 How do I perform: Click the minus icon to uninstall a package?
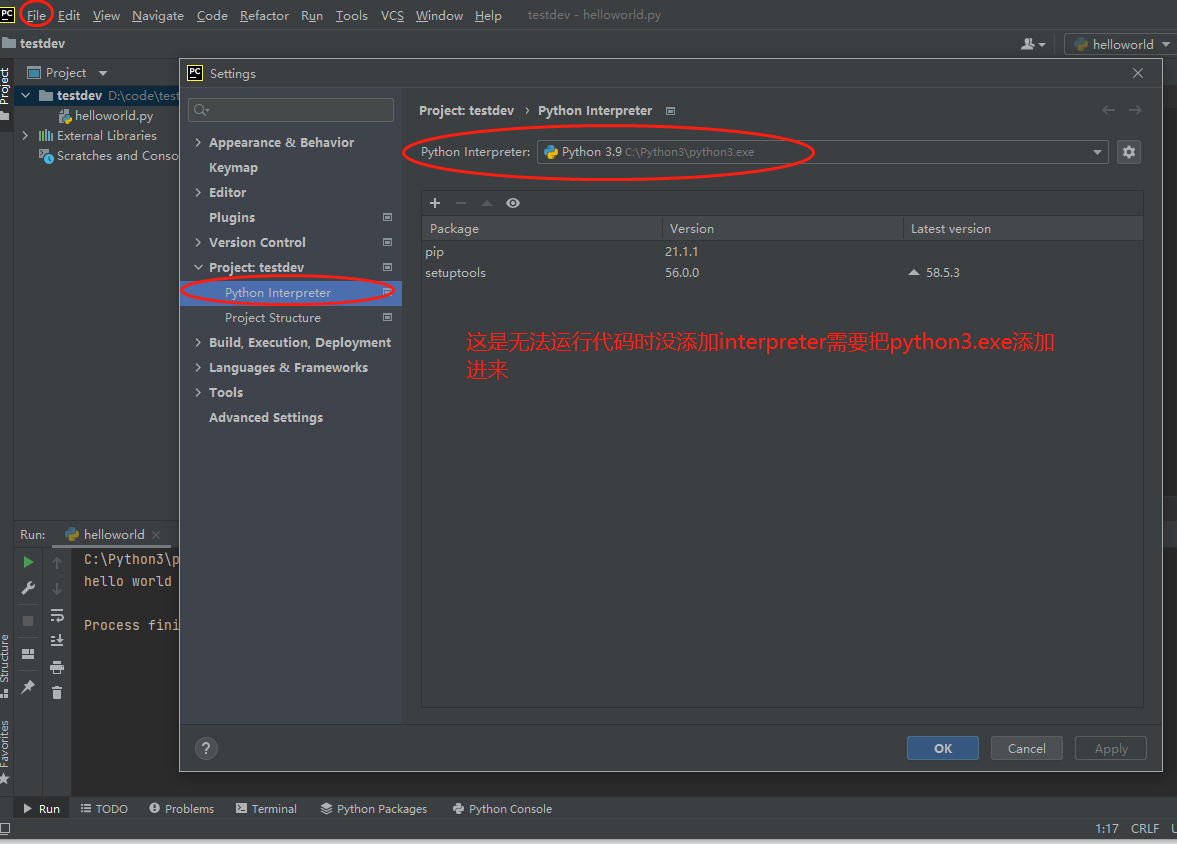pyautogui.click(x=461, y=203)
